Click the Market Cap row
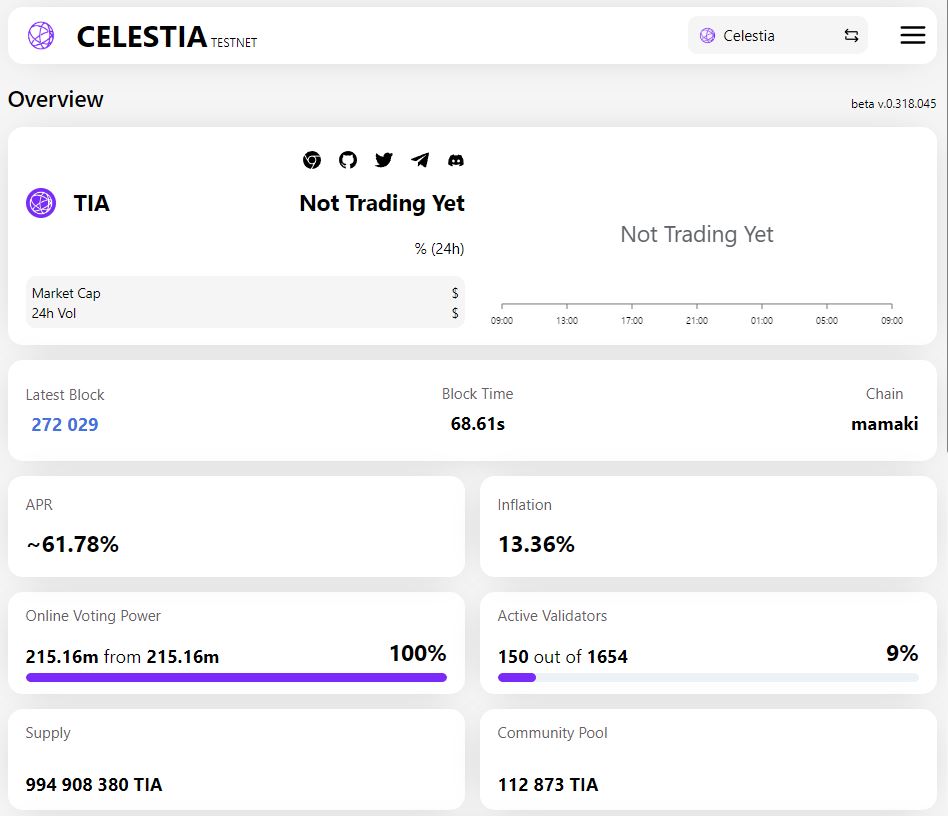Viewport: 948px width, 816px height. pos(245,293)
